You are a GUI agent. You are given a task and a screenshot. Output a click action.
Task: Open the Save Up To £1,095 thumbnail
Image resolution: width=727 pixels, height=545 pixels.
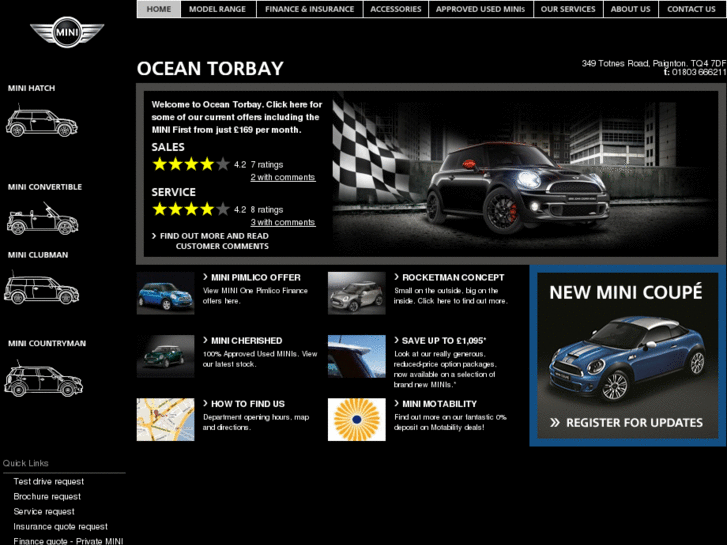click(357, 356)
